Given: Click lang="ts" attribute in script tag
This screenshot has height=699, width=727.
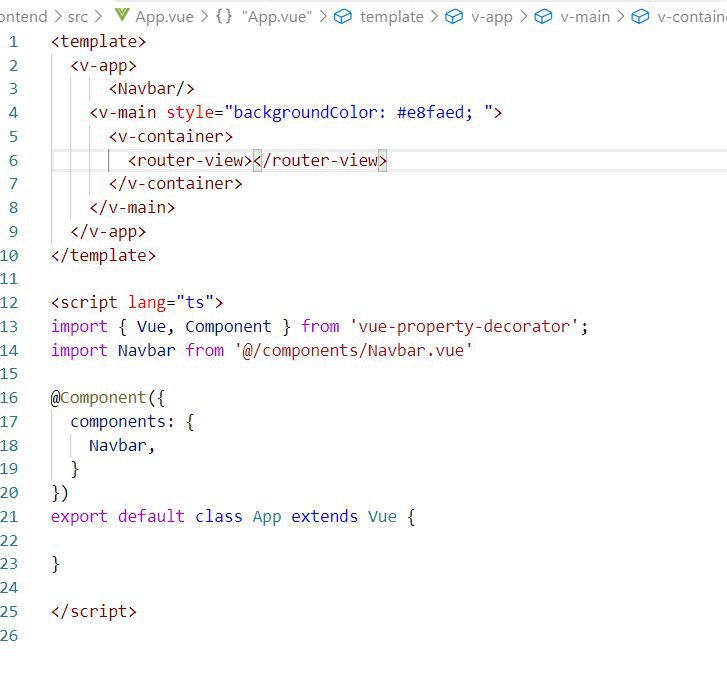Looking at the screenshot, I should pos(171,303).
